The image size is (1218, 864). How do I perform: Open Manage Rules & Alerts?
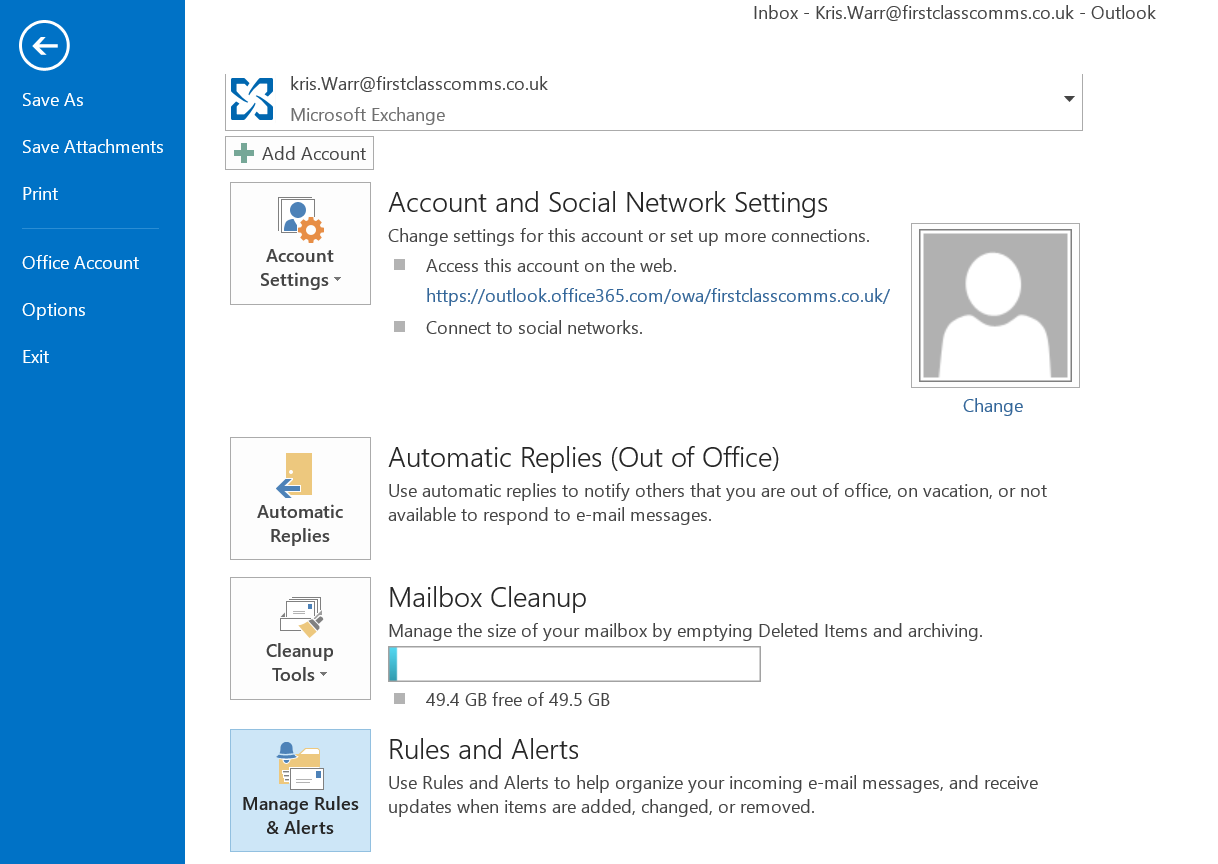click(x=300, y=790)
